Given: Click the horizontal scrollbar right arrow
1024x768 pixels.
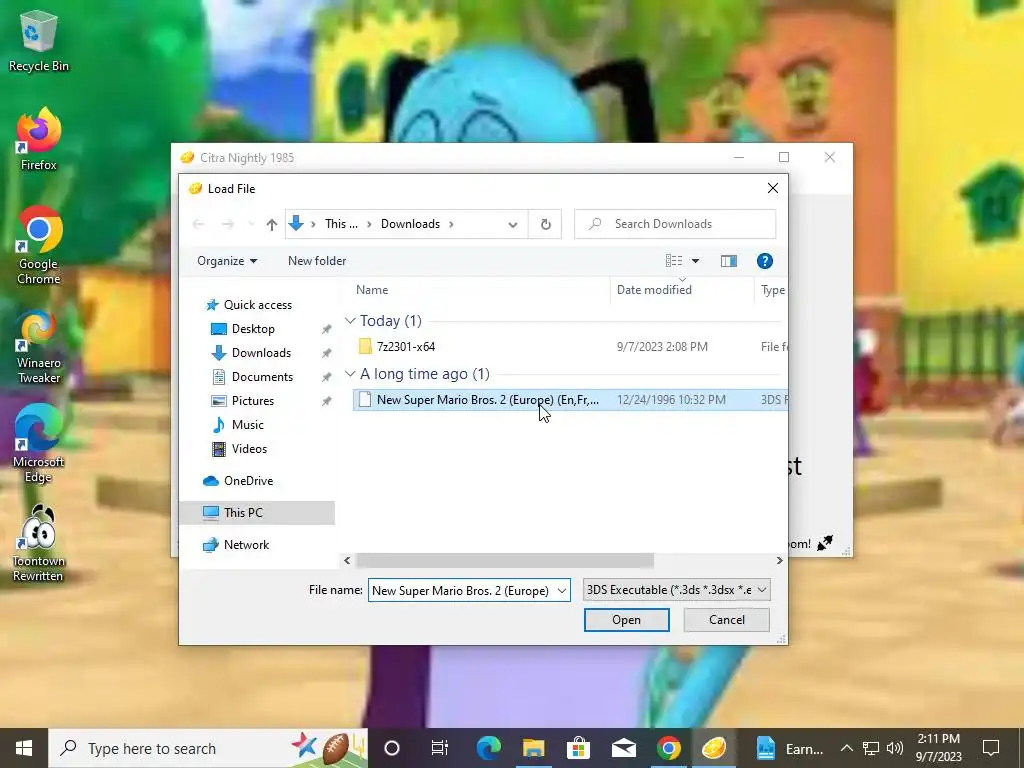Looking at the screenshot, I should (x=779, y=560).
